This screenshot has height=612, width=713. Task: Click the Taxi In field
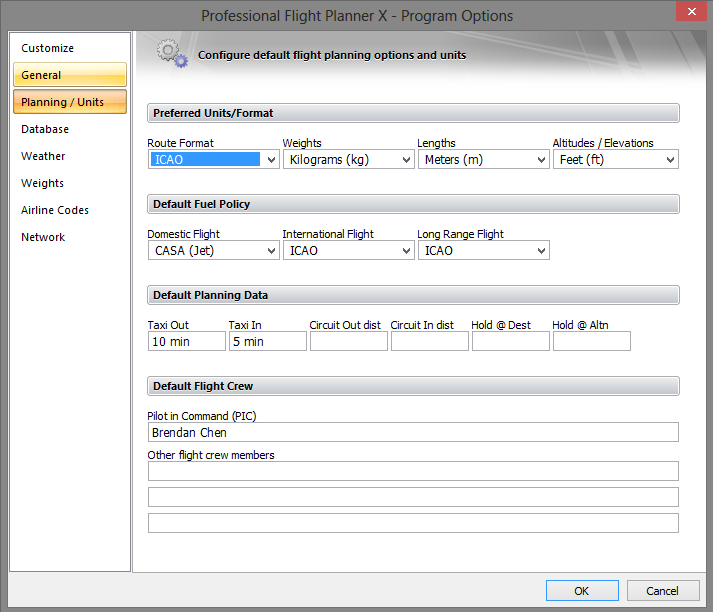pyautogui.click(x=267, y=341)
